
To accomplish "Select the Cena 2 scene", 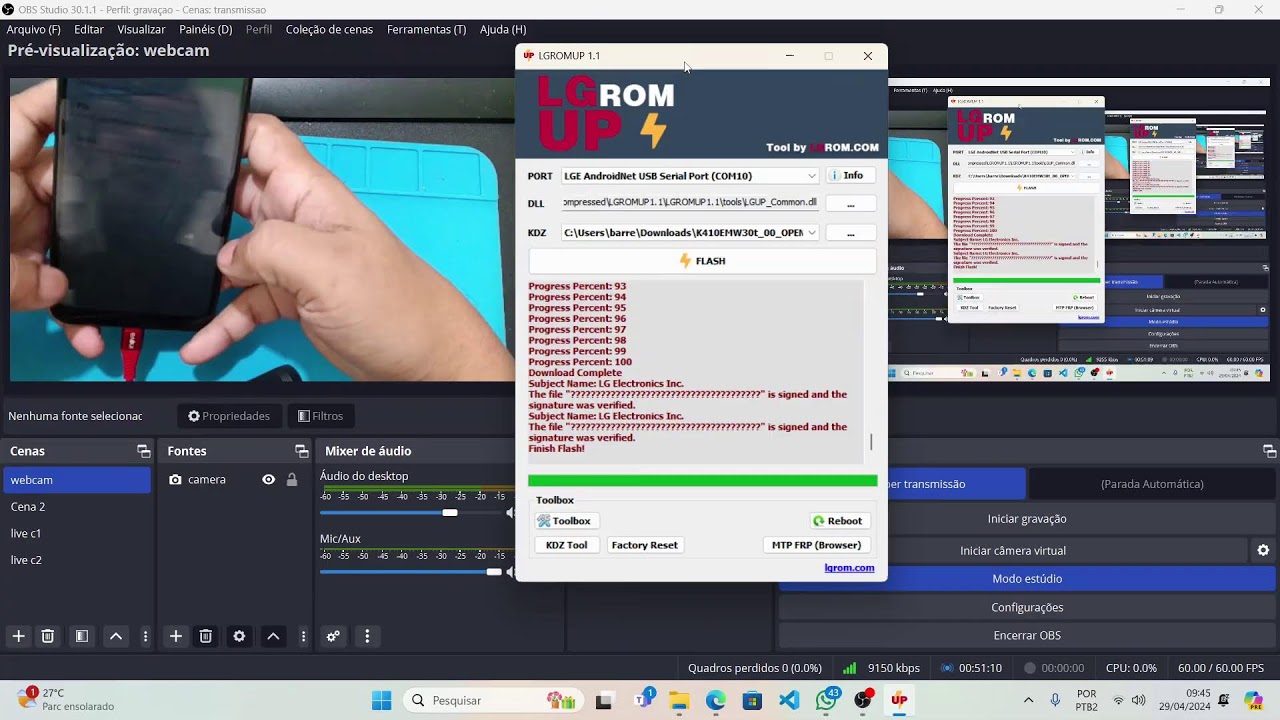I will click(76, 507).
